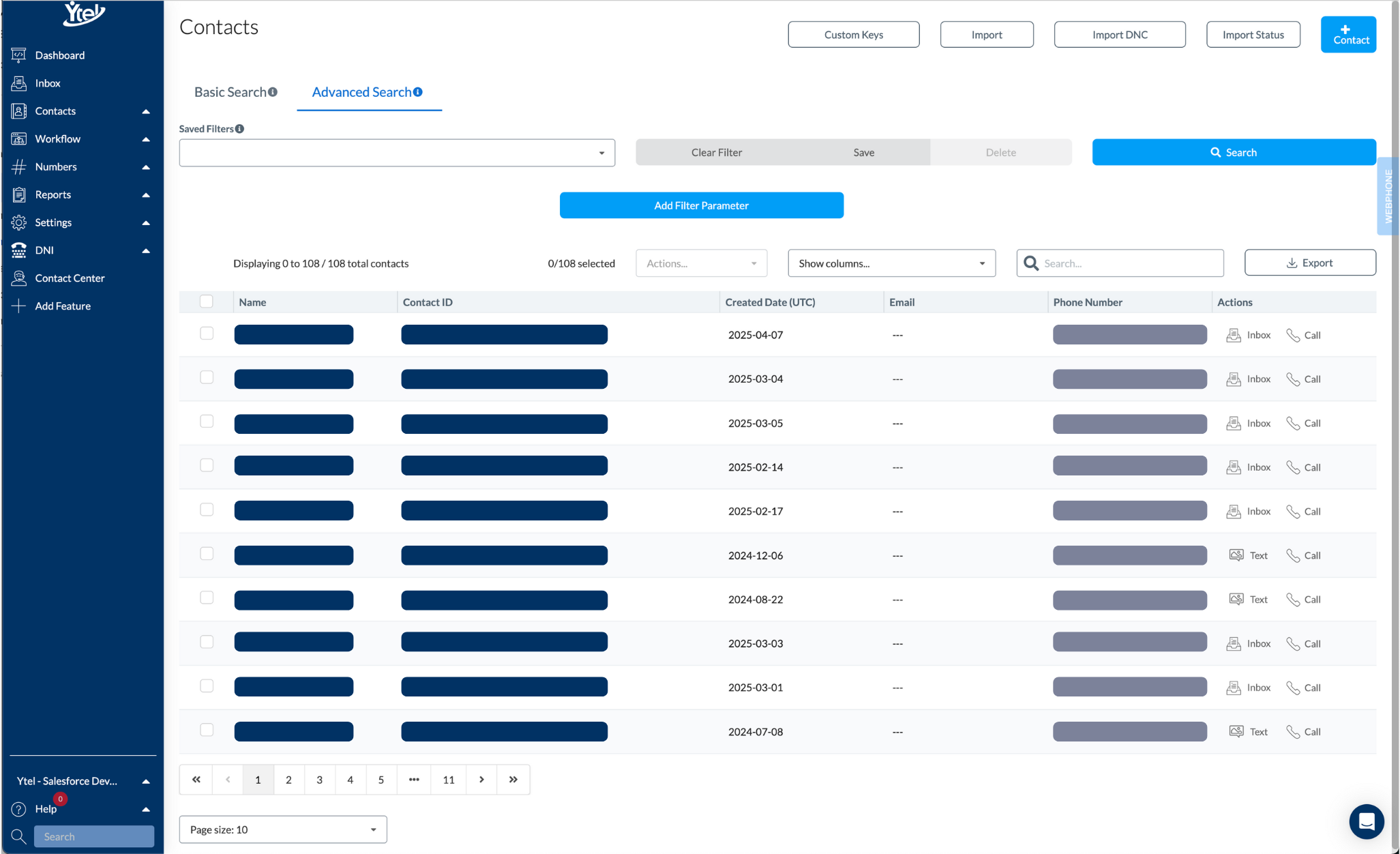Click the Help question mark icon
Image resolution: width=1400 pixels, height=854 pixels.
(18, 809)
